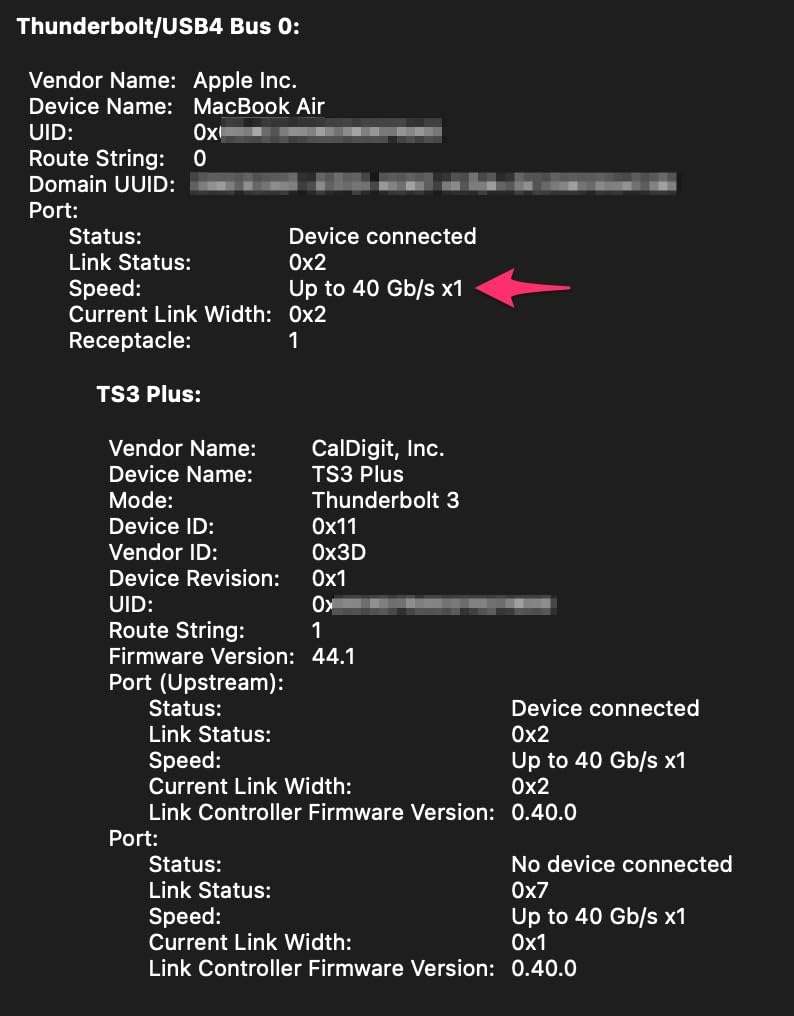Viewport: 794px width, 1016px height.
Task: Click the blurred Domain UUID value
Action: coord(433,184)
